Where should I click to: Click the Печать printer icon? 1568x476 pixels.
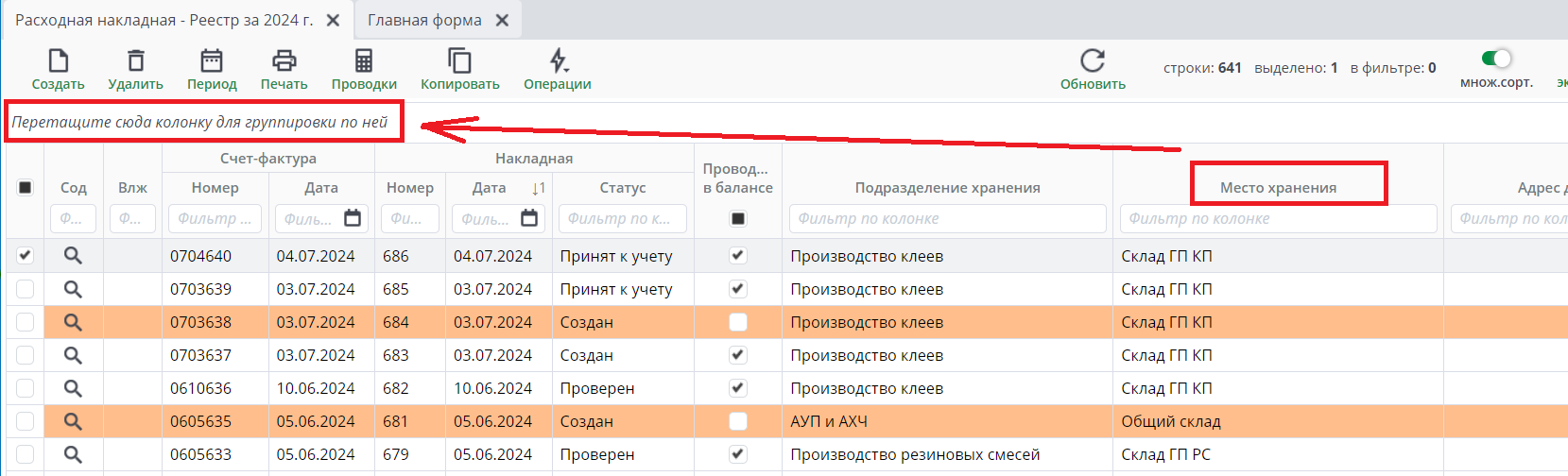pyautogui.click(x=284, y=61)
